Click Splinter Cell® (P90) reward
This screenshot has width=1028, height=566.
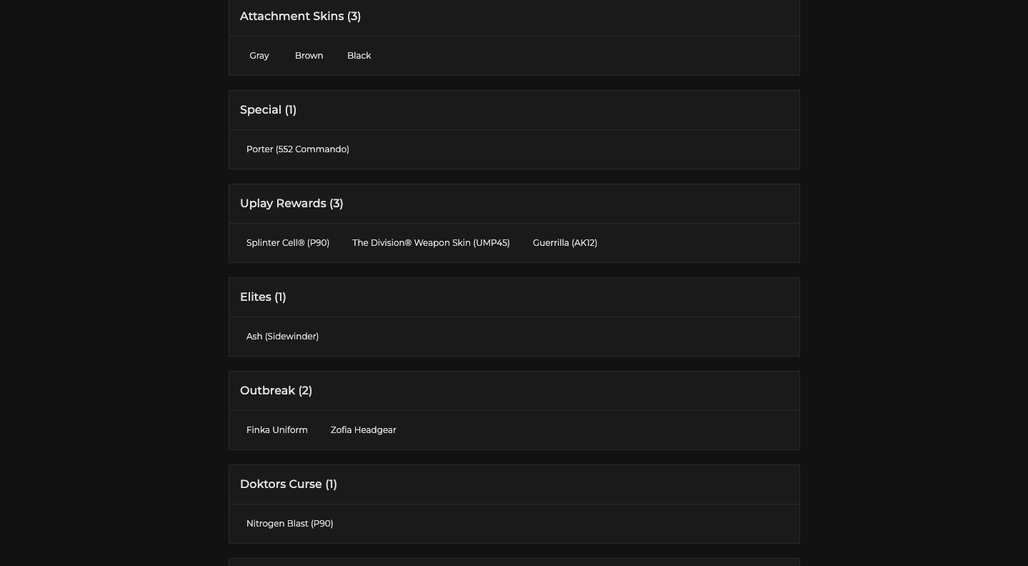click(x=288, y=243)
